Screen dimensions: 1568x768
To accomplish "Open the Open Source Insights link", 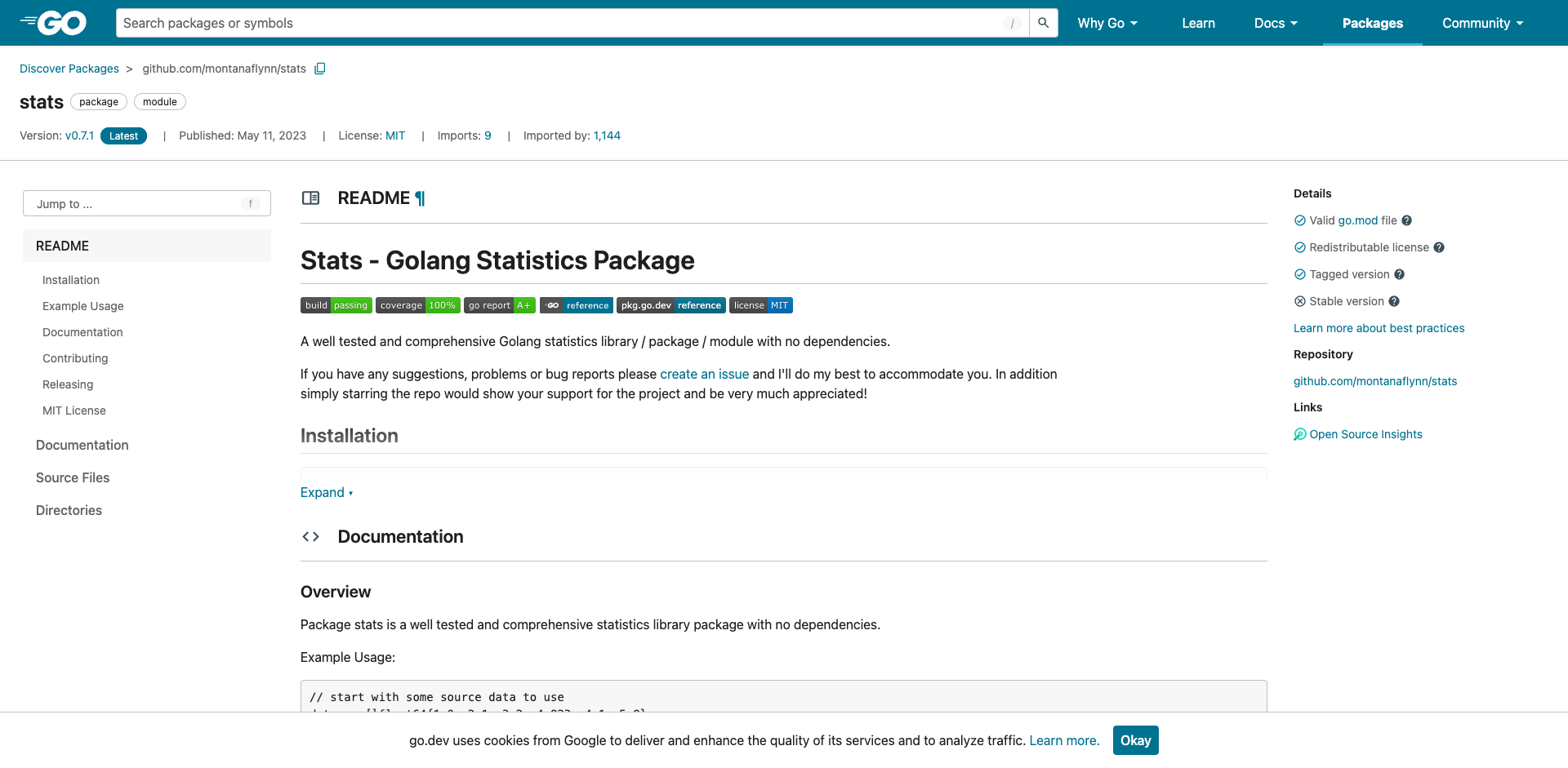I will click(1366, 434).
